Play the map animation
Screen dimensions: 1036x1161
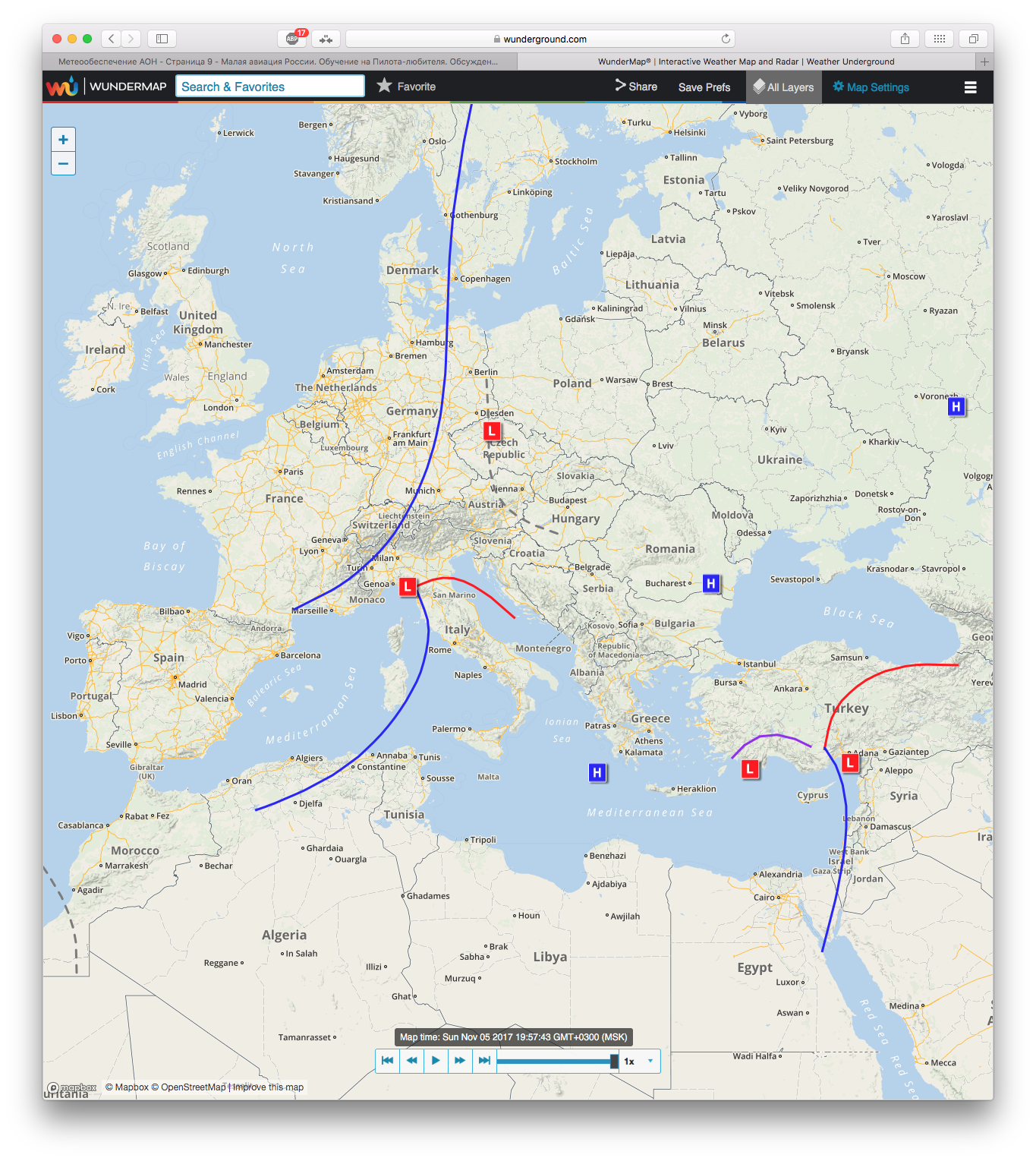(436, 1061)
